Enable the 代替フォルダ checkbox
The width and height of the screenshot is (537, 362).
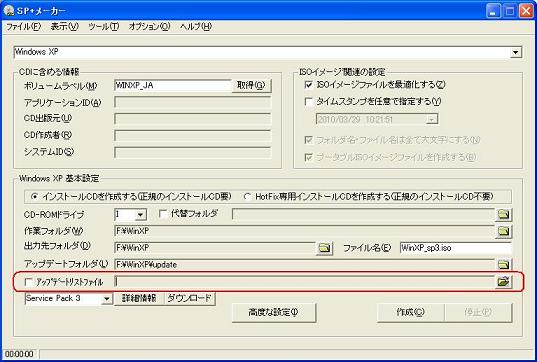click(x=163, y=214)
